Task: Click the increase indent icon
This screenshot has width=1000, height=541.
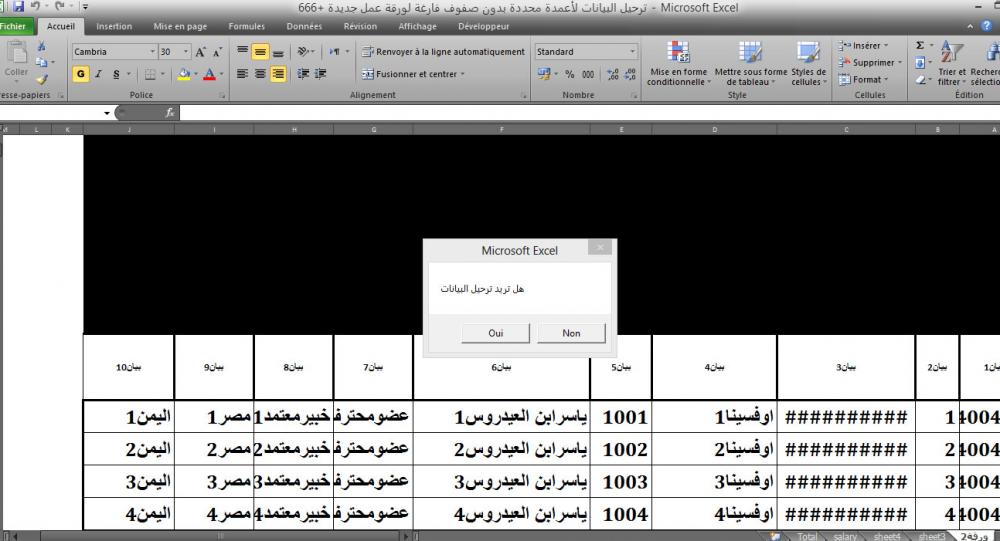Action: [320, 74]
